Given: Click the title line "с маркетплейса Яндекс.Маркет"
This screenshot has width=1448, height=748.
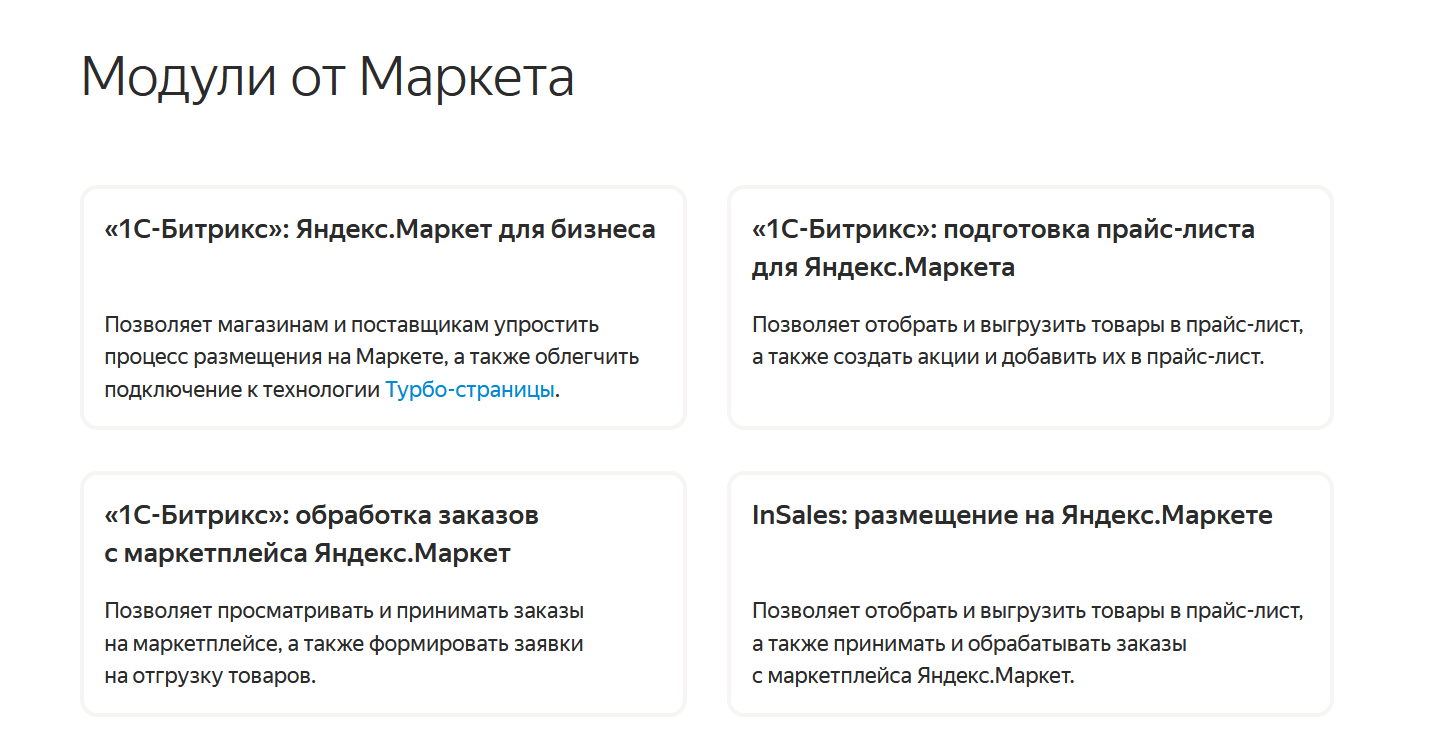Looking at the screenshot, I should pyautogui.click(x=307, y=553).
